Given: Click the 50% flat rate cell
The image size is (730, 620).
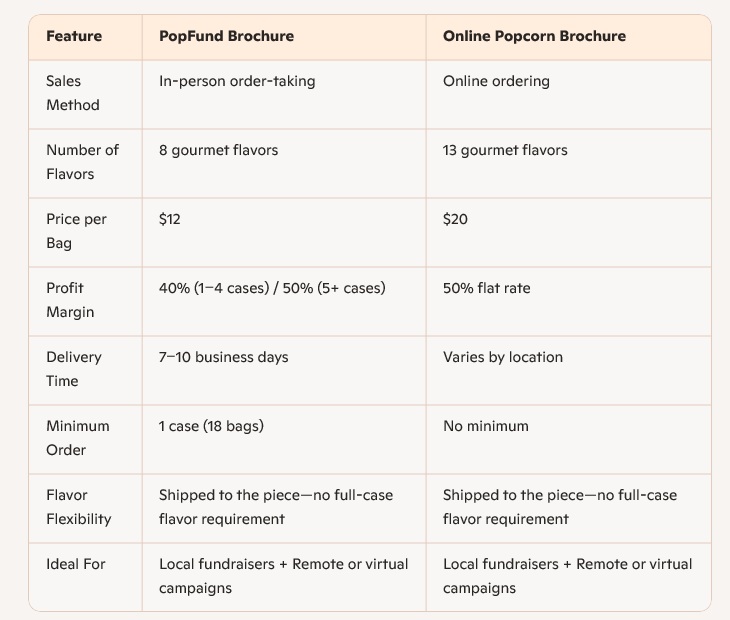Looking at the screenshot, I should [487, 288].
